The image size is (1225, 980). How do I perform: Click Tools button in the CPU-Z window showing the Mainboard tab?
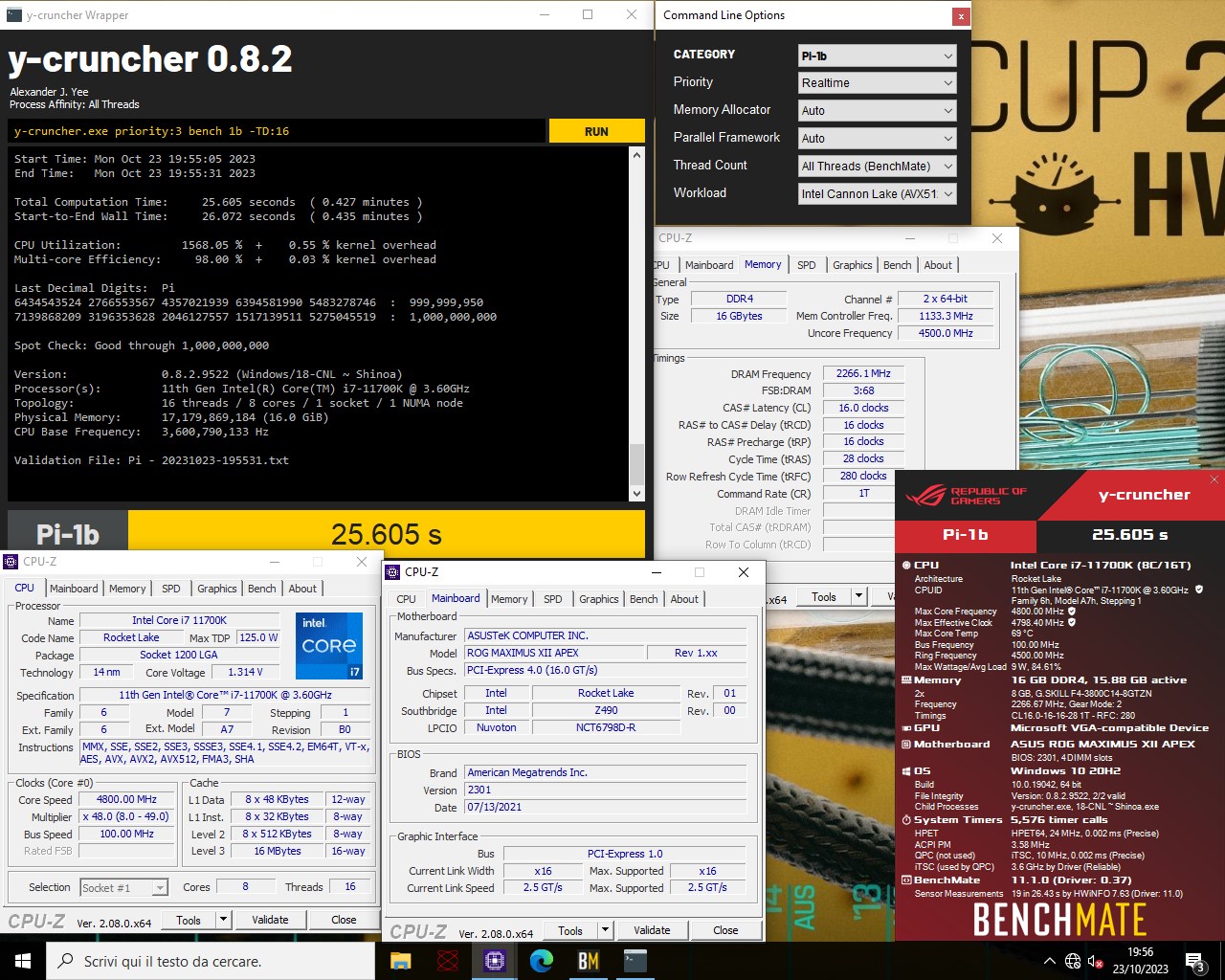[x=570, y=930]
